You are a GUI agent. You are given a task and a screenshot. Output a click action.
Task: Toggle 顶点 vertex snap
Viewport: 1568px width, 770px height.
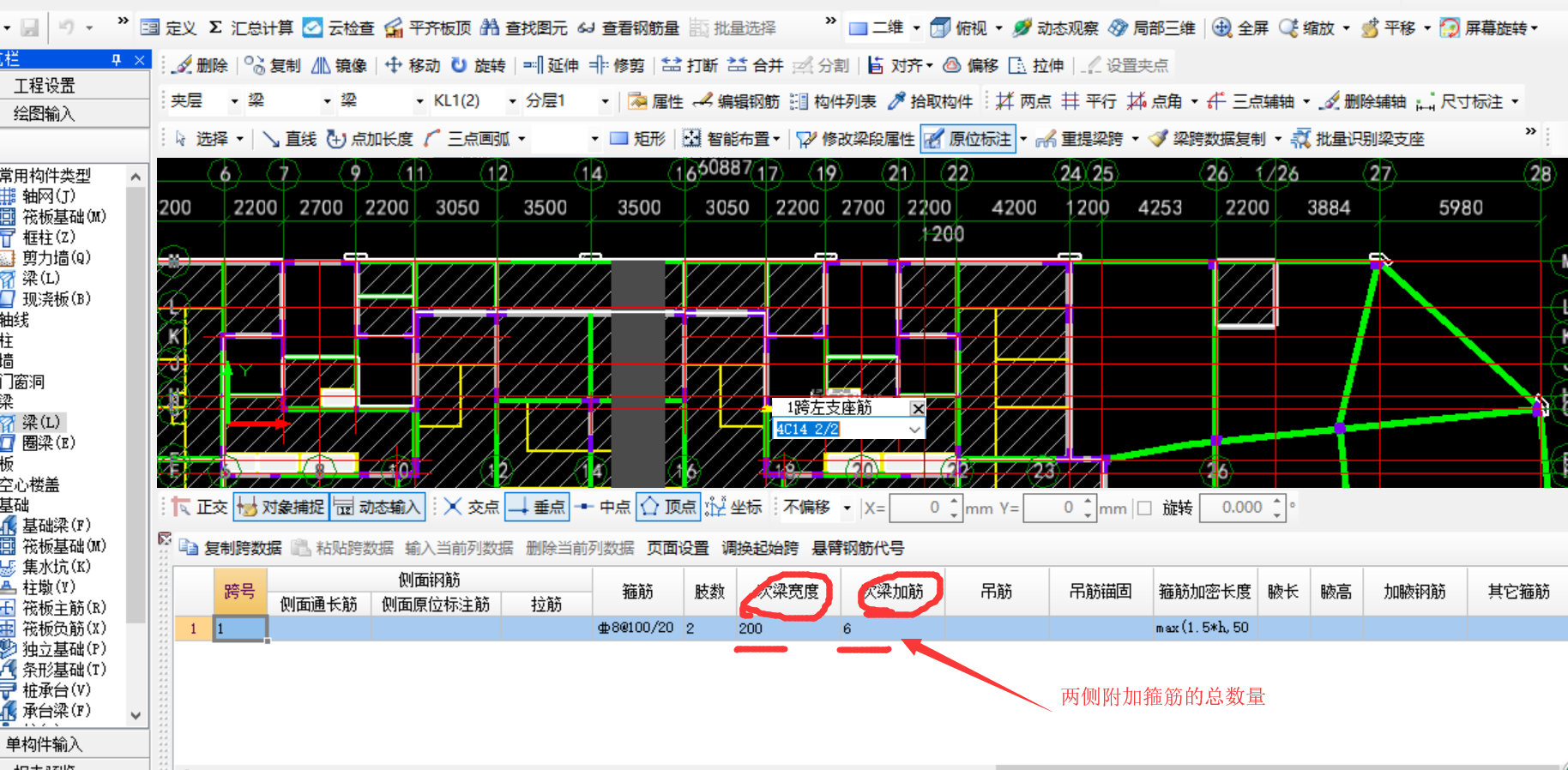click(x=668, y=507)
